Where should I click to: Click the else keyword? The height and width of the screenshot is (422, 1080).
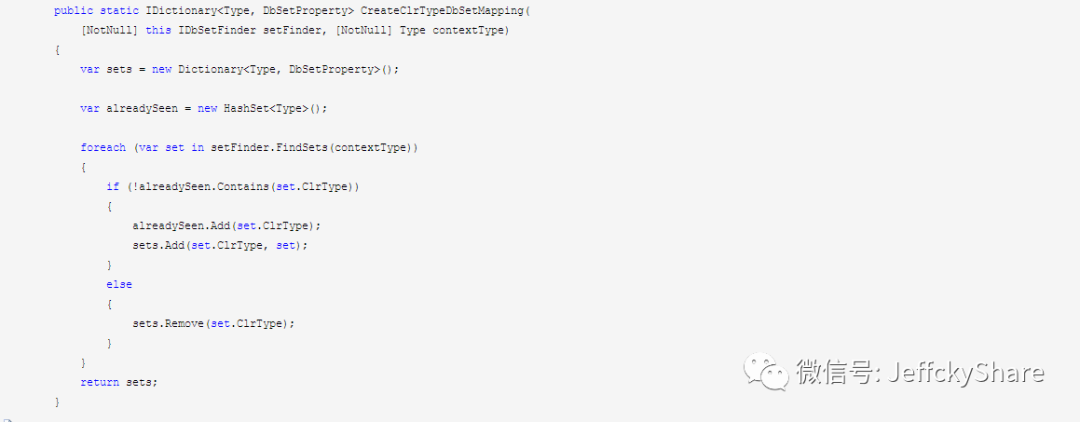click(x=119, y=284)
